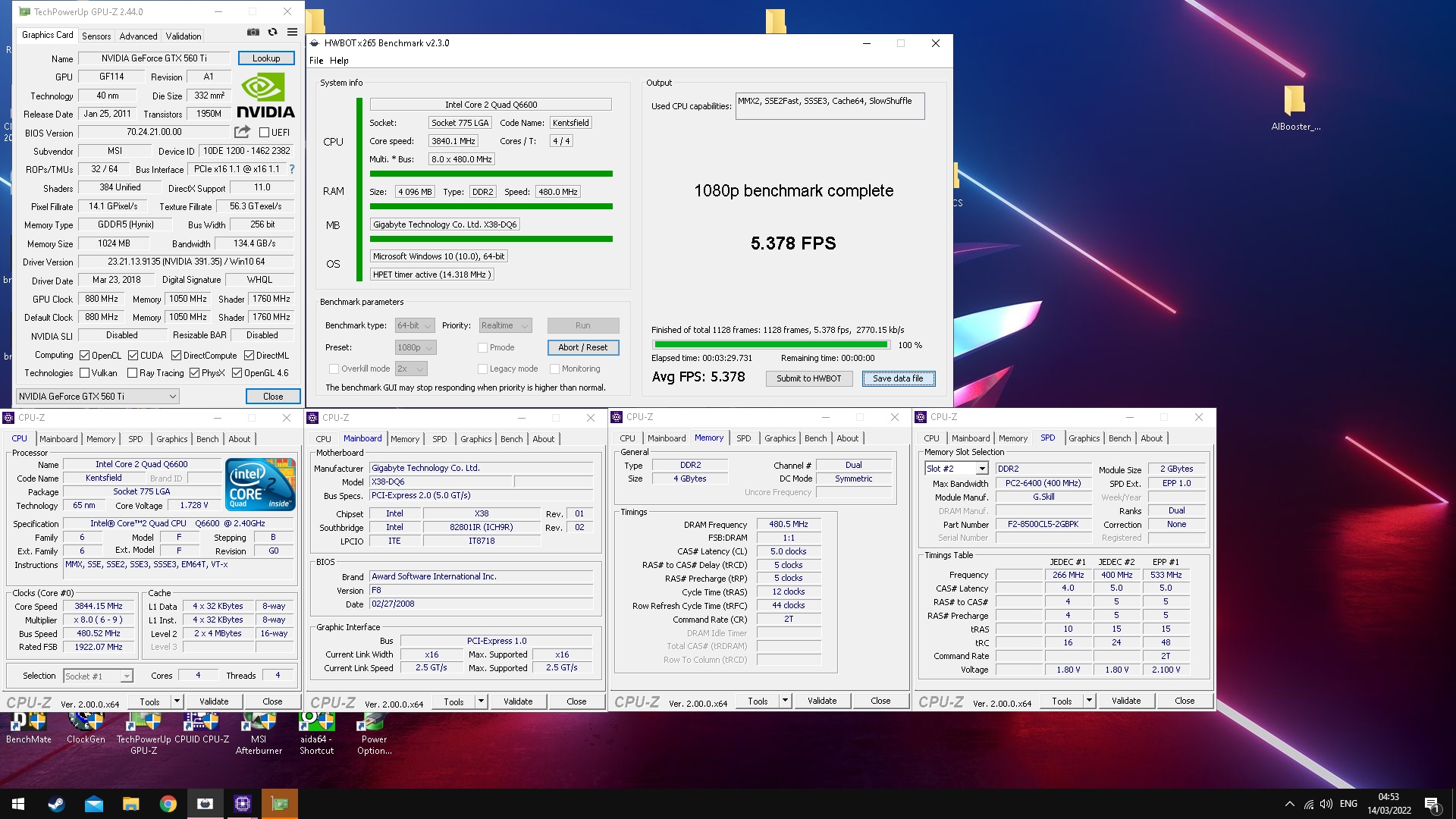The width and height of the screenshot is (1456, 819).
Task: Click the Intel Core 2 Quad logo in CPU-Z
Action: tap(260, 484)
